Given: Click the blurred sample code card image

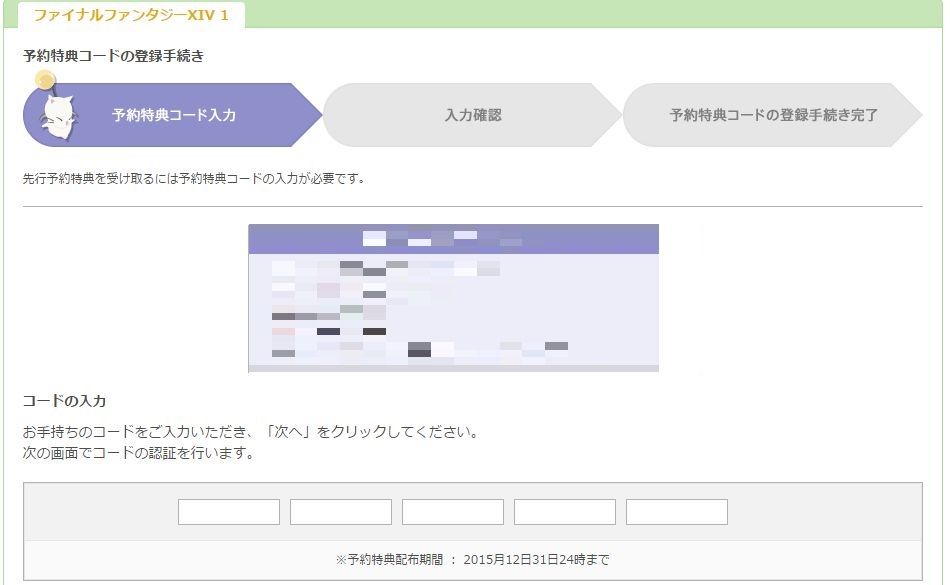Looking at the screenshot, I should (x=453, y=298).
